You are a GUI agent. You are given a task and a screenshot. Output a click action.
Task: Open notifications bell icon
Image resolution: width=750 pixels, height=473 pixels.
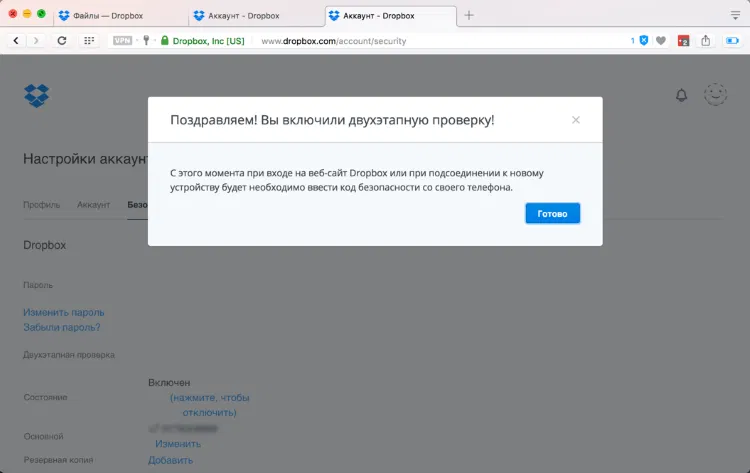click(x=681, y=95)
